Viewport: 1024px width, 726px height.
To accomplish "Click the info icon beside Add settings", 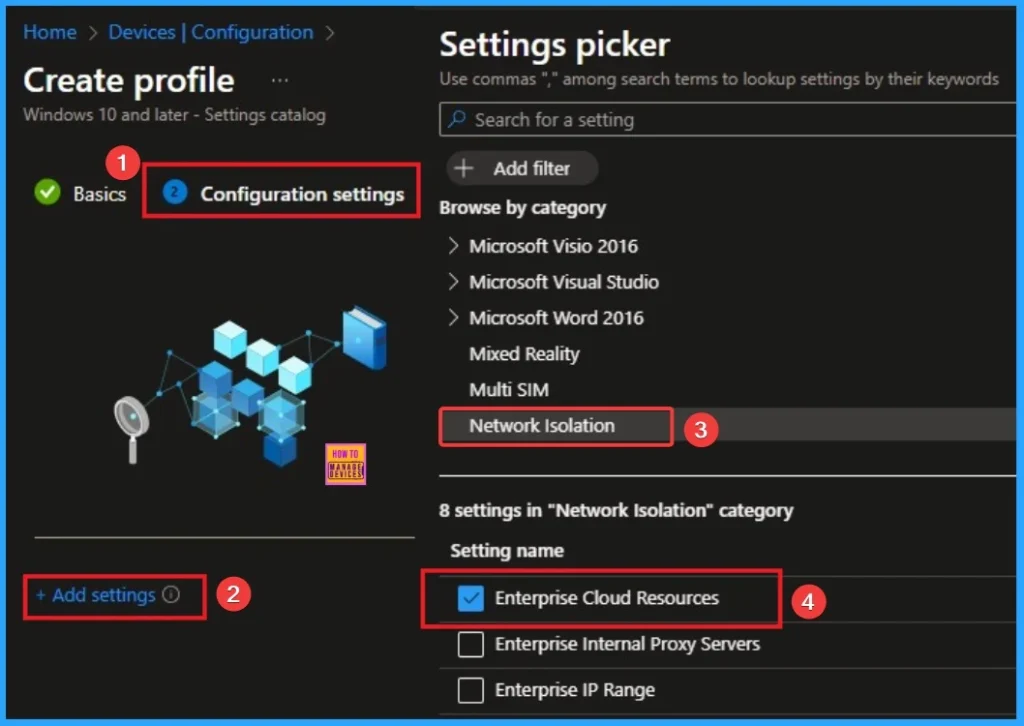I will click(172, 594).
